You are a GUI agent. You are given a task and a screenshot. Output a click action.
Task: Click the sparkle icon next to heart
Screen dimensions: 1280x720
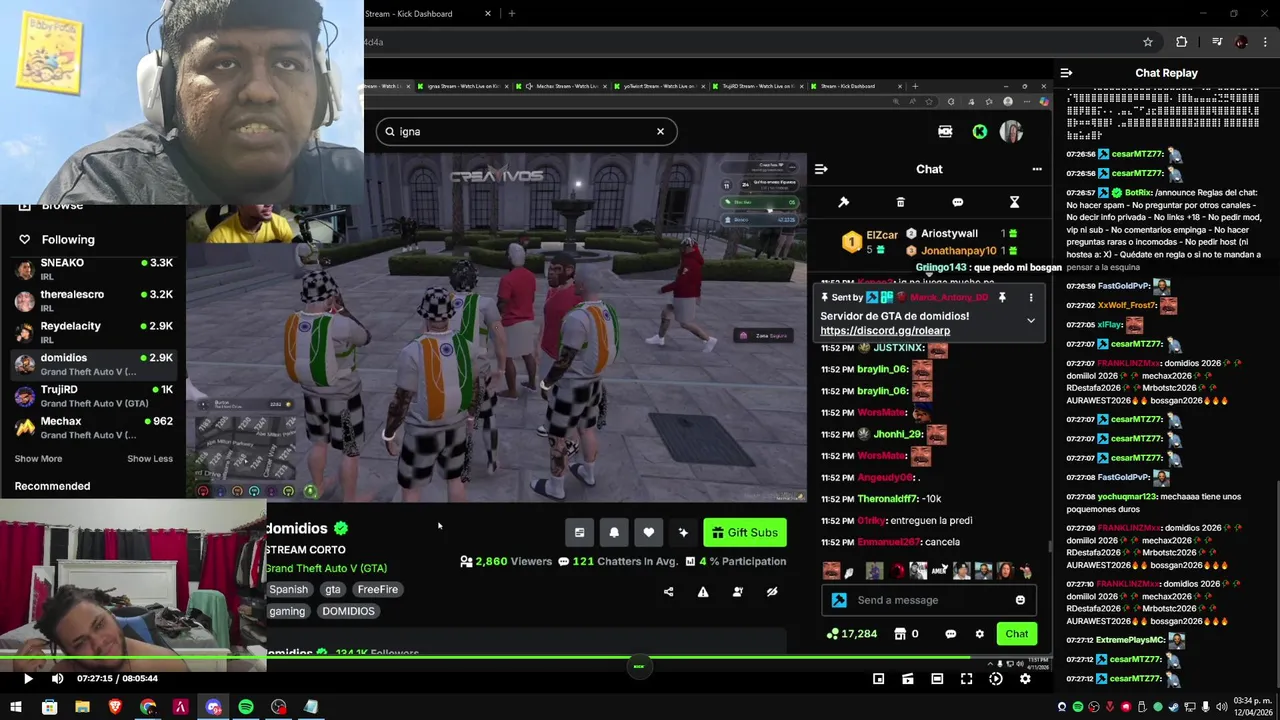click(683, 533)
